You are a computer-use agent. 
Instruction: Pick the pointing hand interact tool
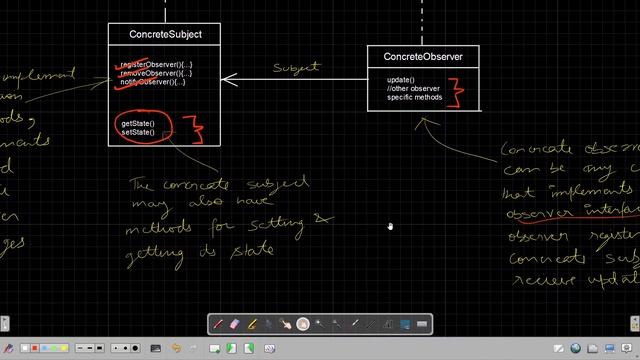tap(286, 324)
